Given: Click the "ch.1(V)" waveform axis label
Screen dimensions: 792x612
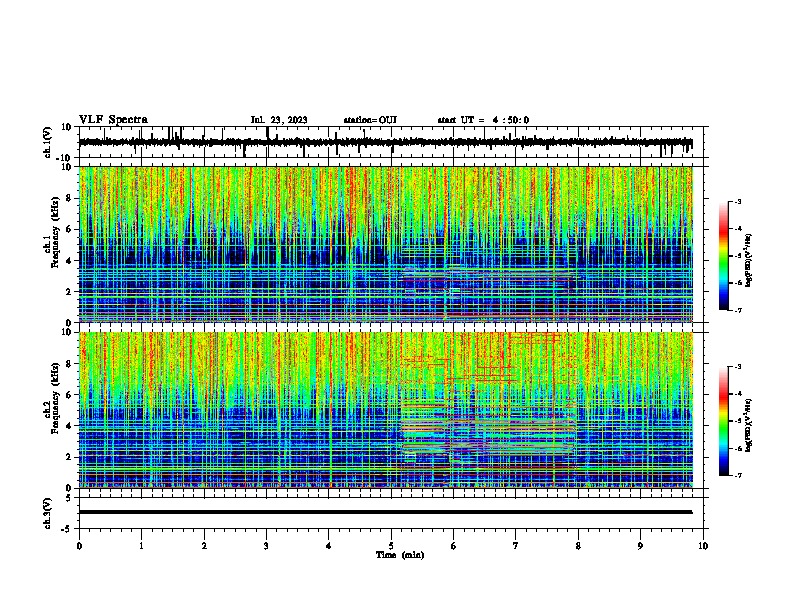Looking at the screenshot, I should tap(48, 142).
